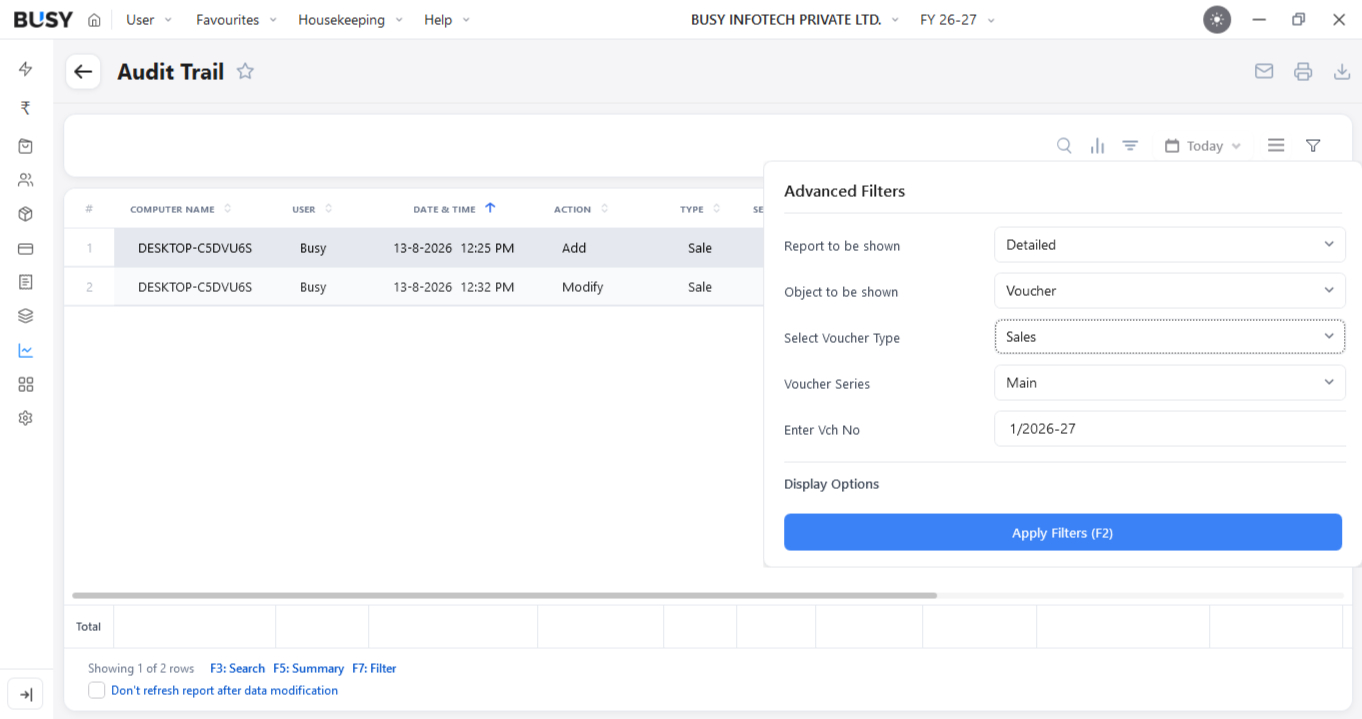Expand the Display Options section
This screenshot has height=719, width=1362.
tap(832, 484)
